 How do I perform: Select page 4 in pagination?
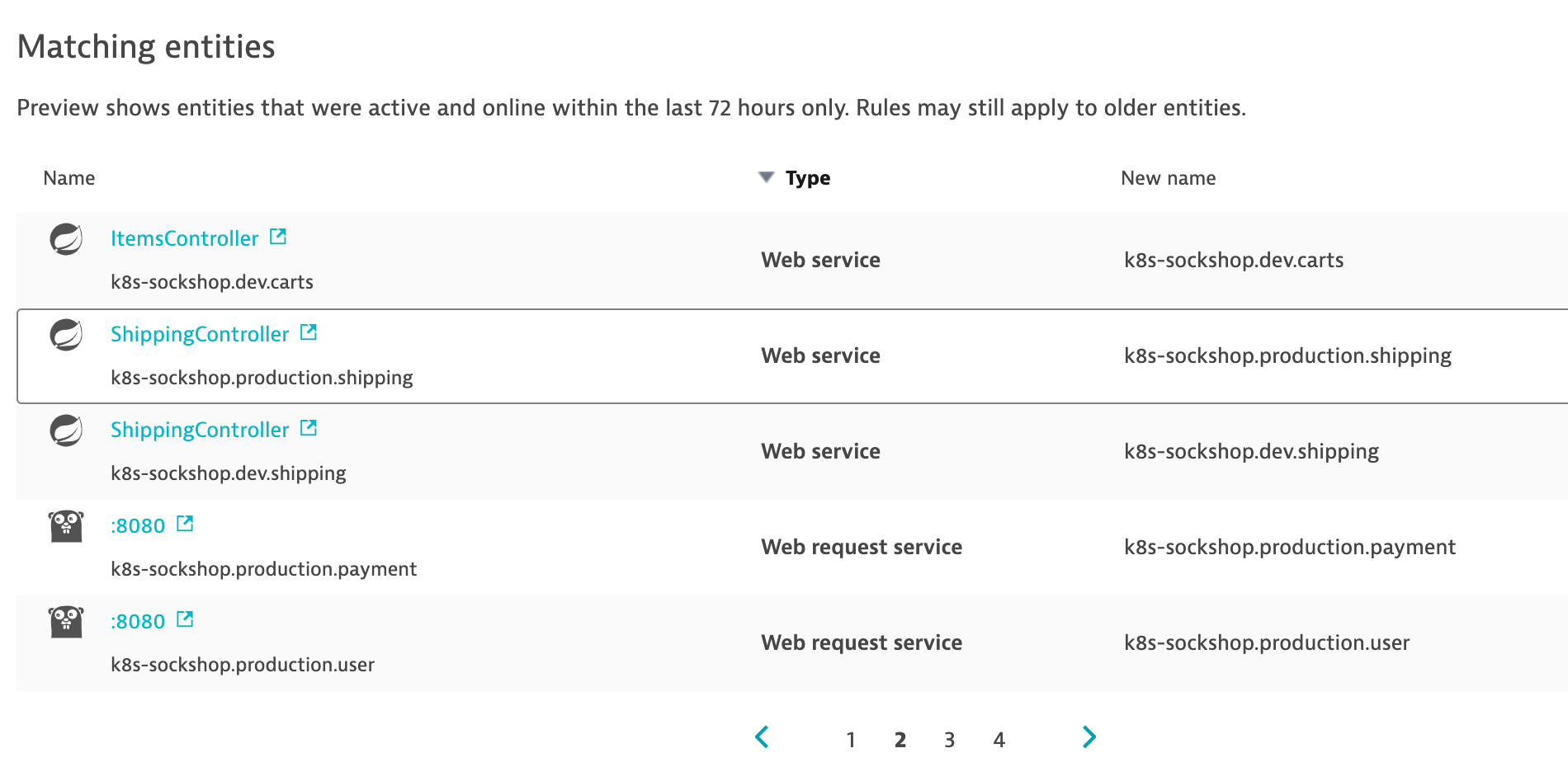tap(999, 740)
